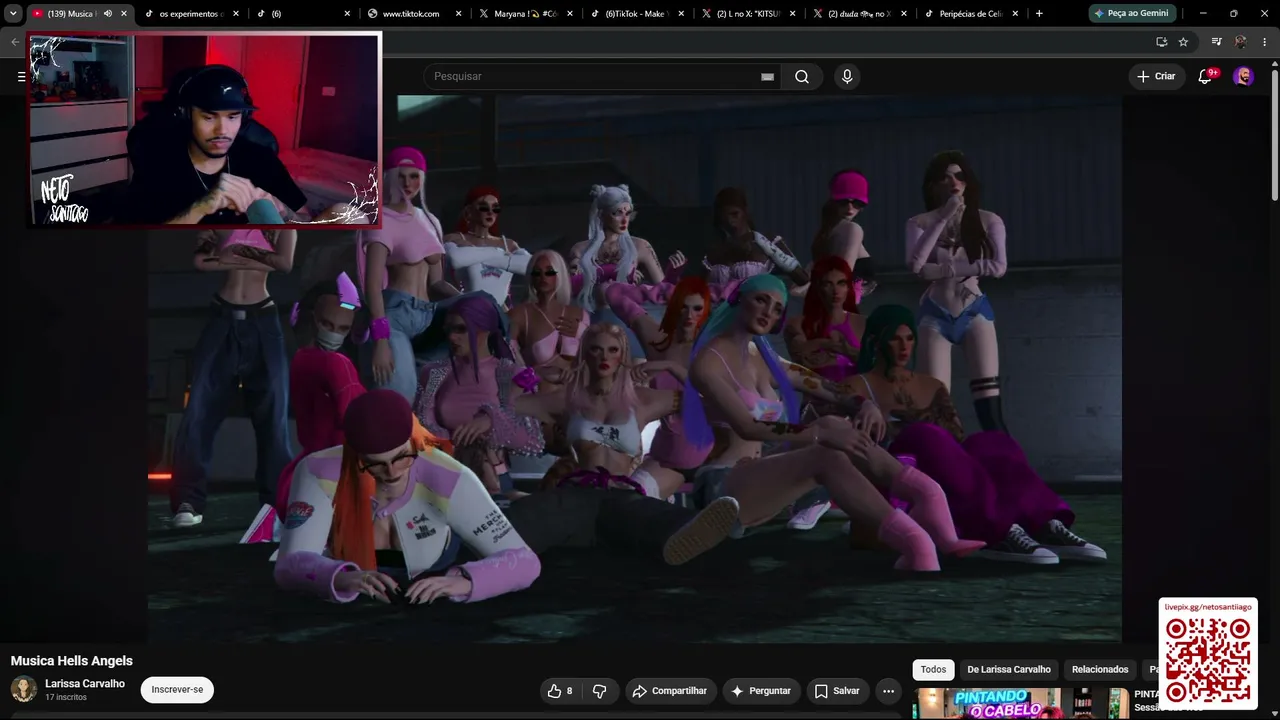Click the YouTube search magnifier button
This screenshot has height=720, width=1280.
click(802, 77)
